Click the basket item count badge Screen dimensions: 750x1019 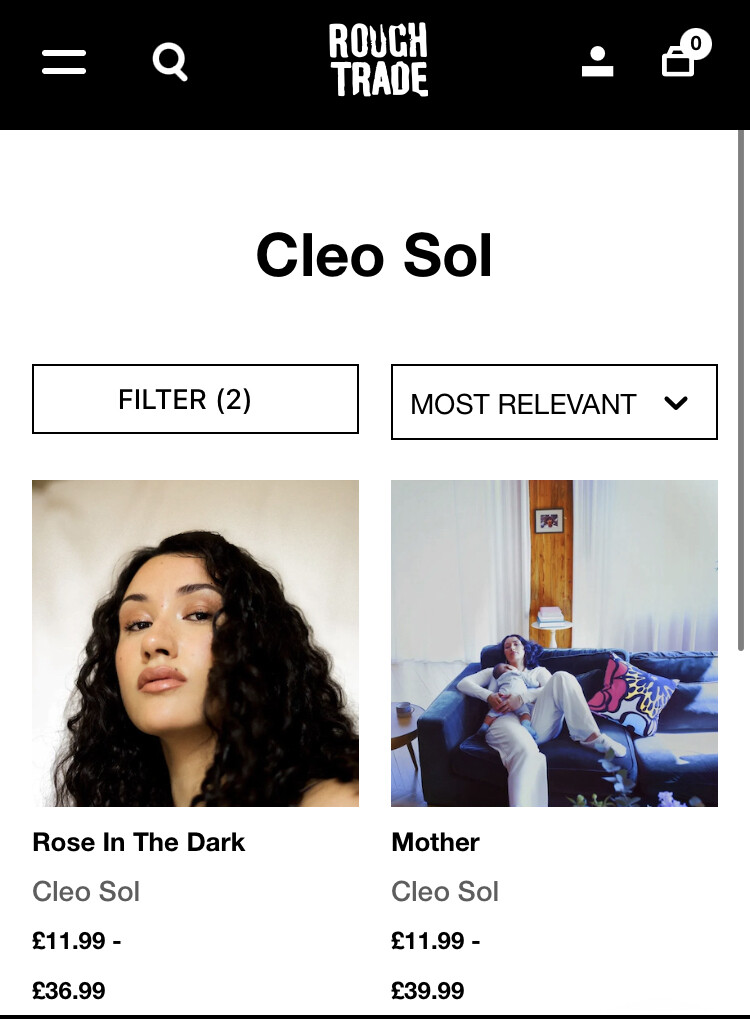coord(695,44)
